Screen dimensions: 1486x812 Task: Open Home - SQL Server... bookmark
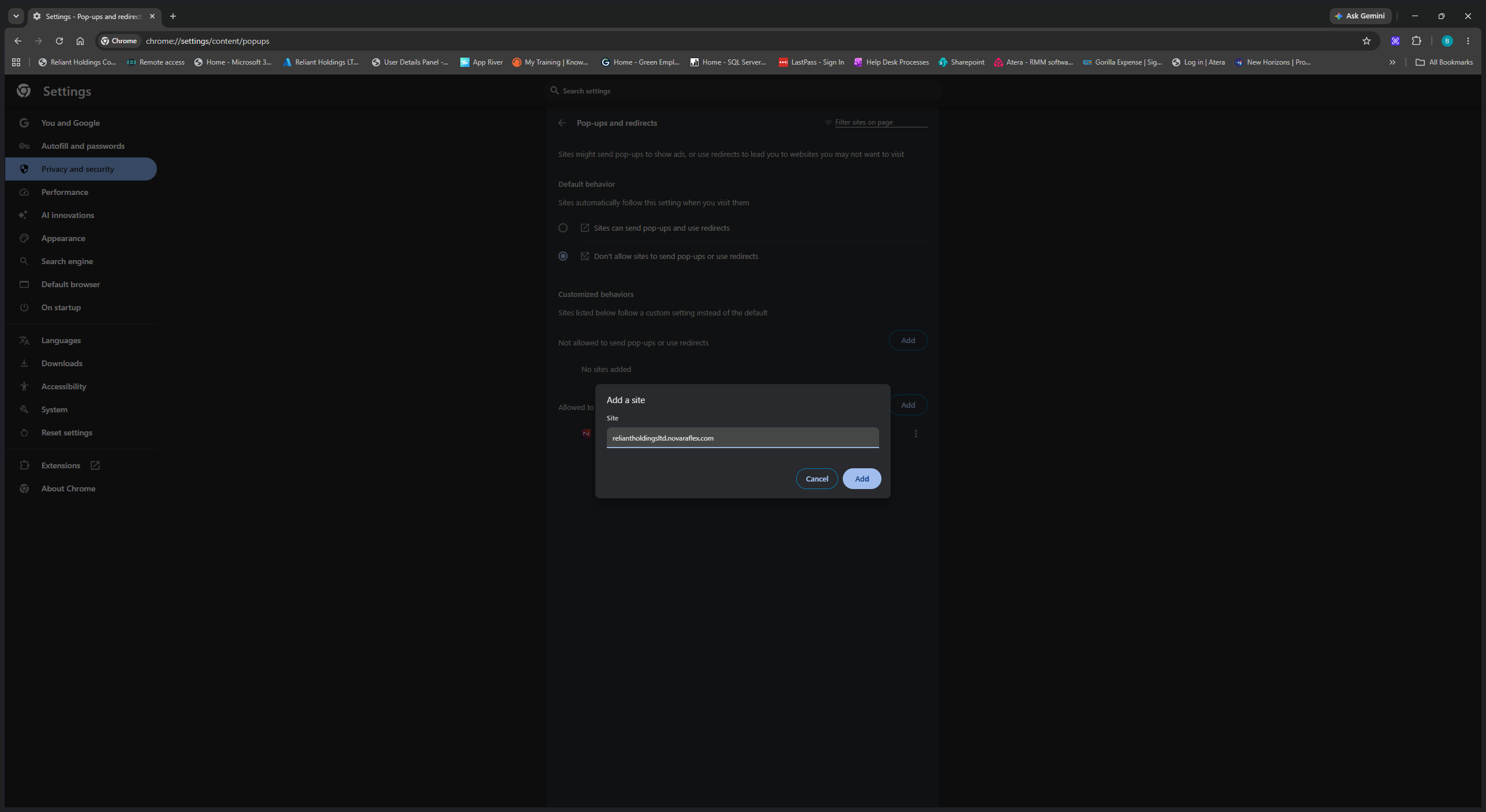(728, 62)
